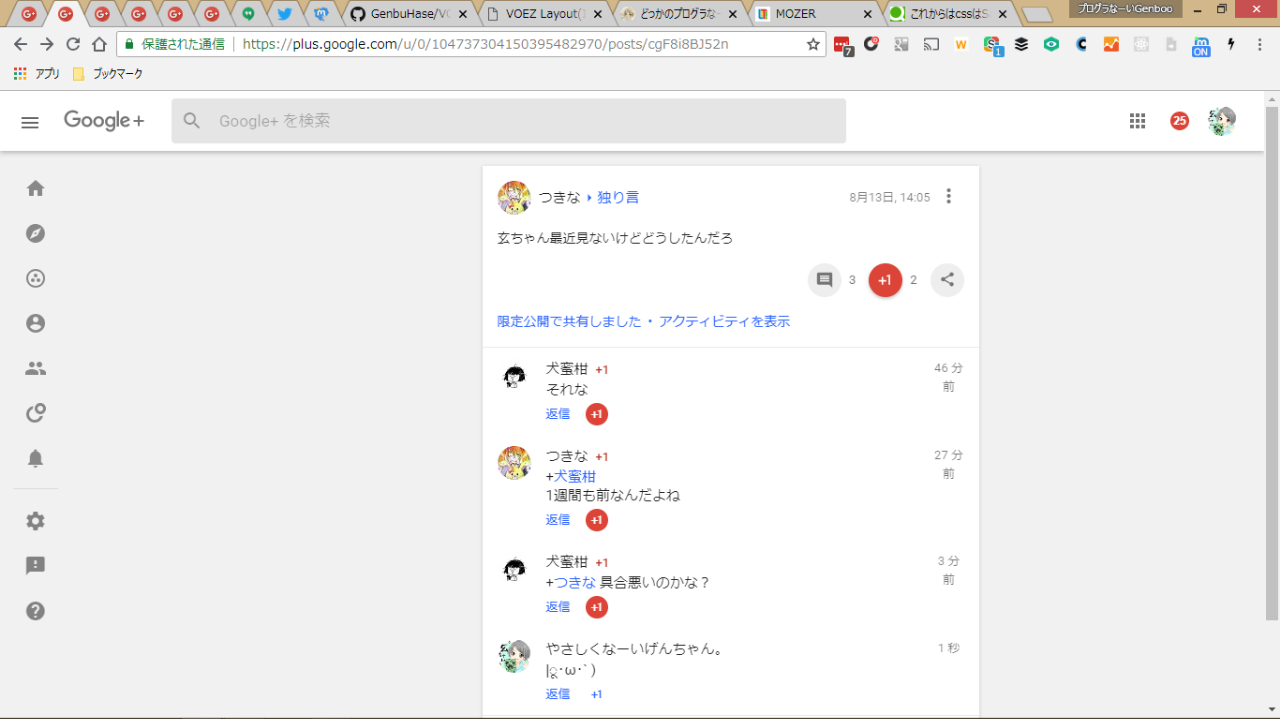This screenshot has width=1280, height=719.
Task: Open the hamburger main menu
Action: tap(30, 121)
